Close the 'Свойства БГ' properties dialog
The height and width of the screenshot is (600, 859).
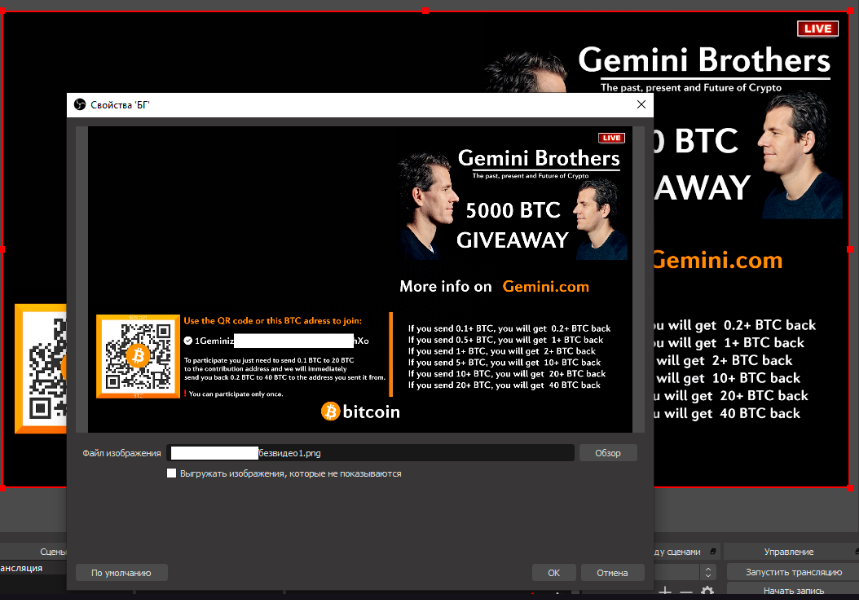tap(641, 105)
